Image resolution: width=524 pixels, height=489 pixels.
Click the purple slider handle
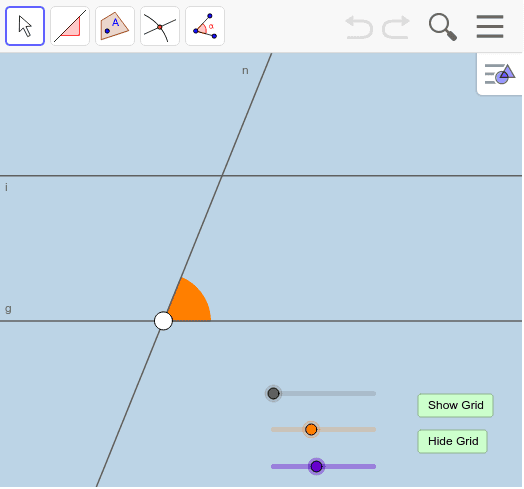point(316,466)
